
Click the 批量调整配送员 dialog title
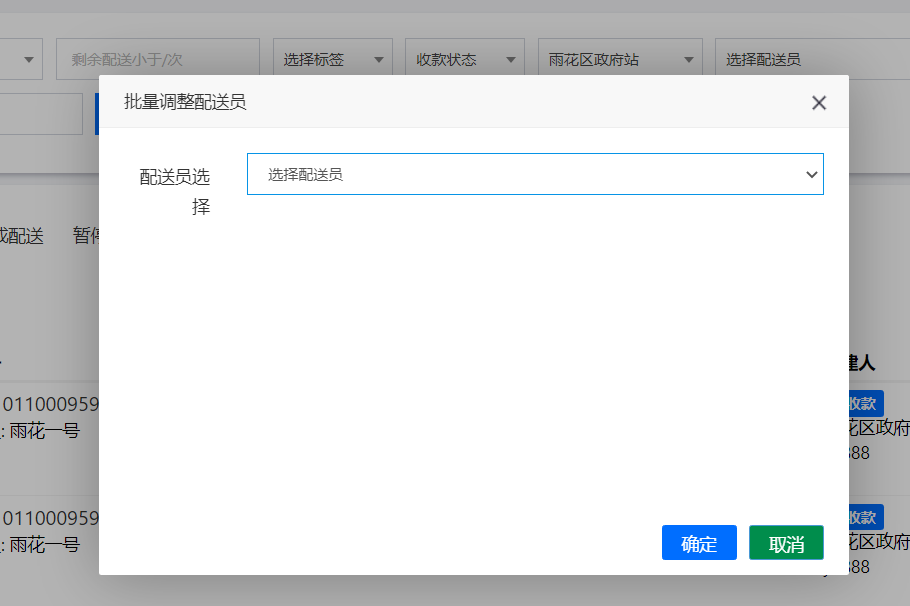click(x=185, y=102)
